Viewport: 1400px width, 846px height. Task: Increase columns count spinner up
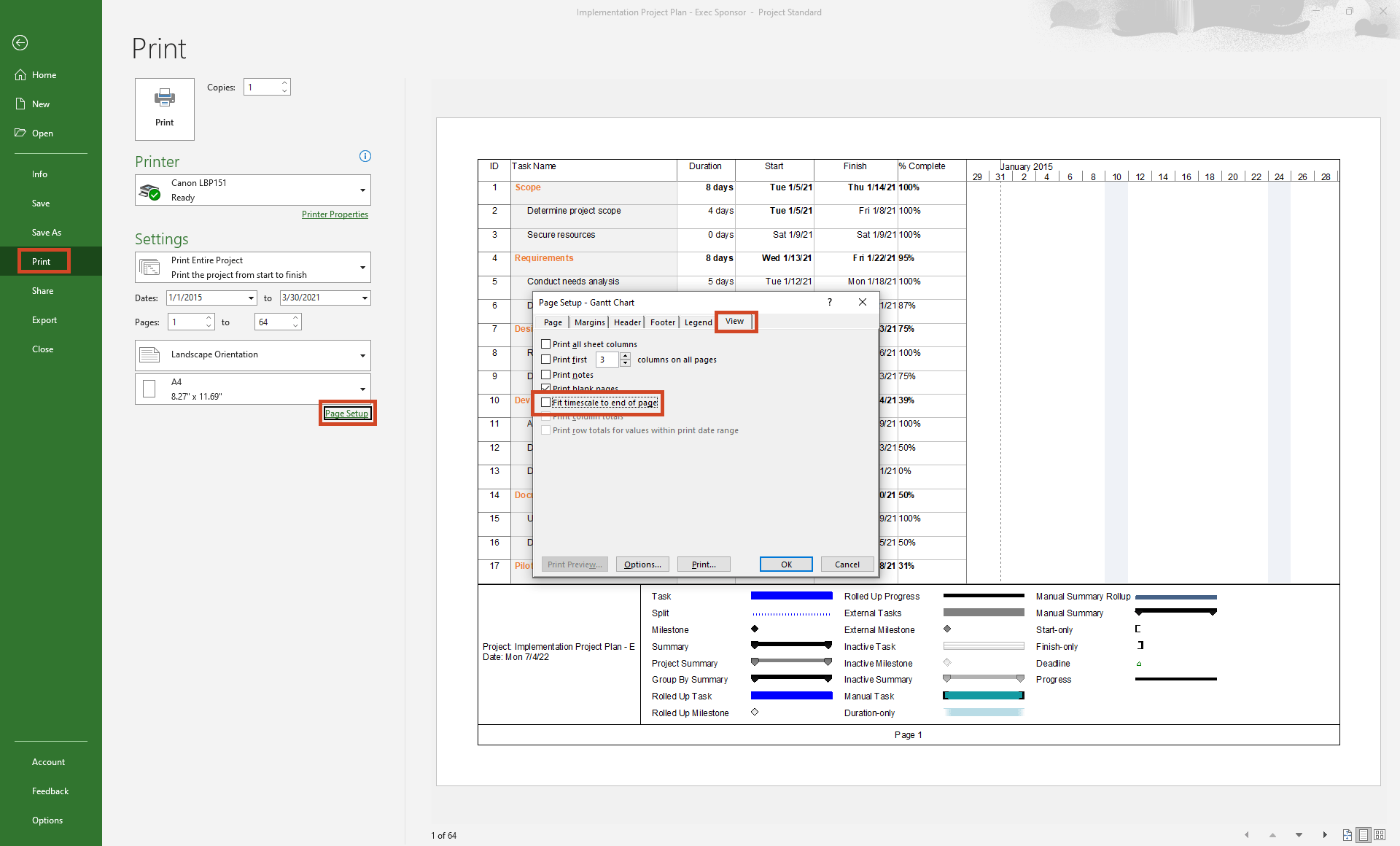(x=625, y=356)
